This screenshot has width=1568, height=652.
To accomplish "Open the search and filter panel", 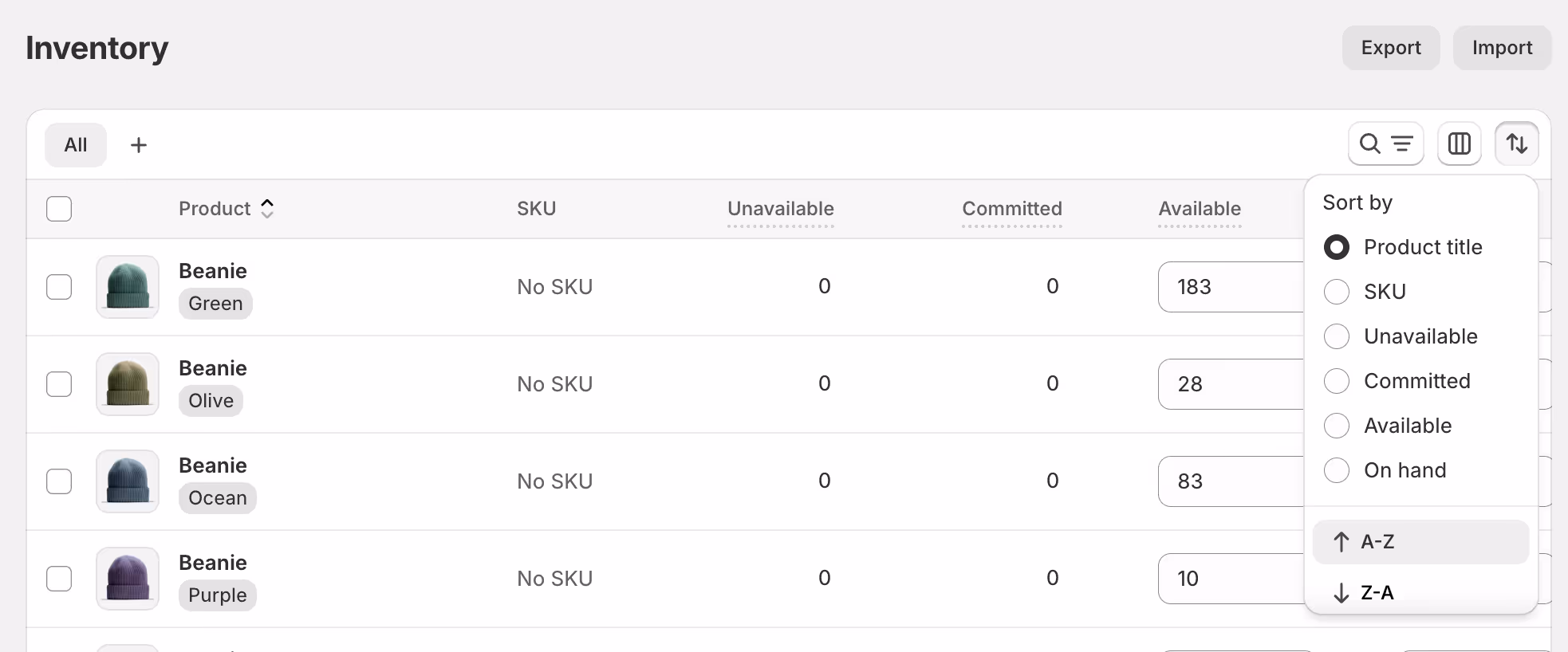I will tap(1385, 143).
